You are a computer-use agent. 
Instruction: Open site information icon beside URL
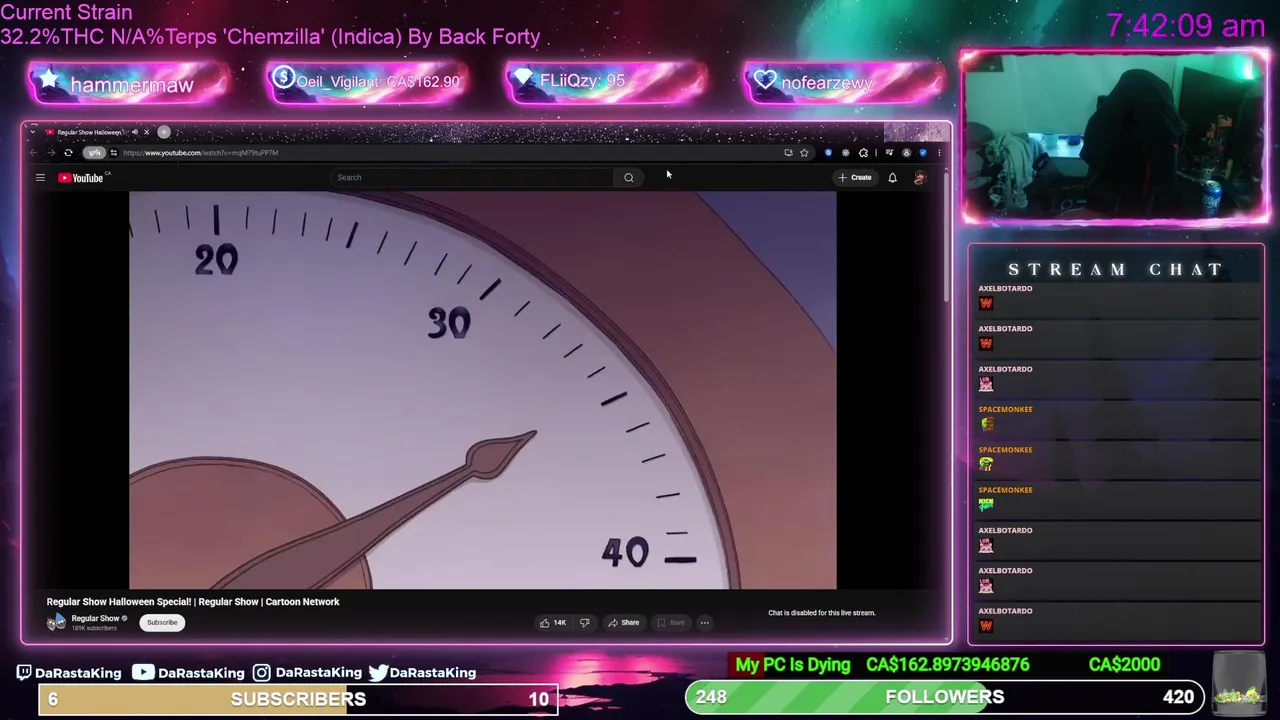[x=114, y=153]
